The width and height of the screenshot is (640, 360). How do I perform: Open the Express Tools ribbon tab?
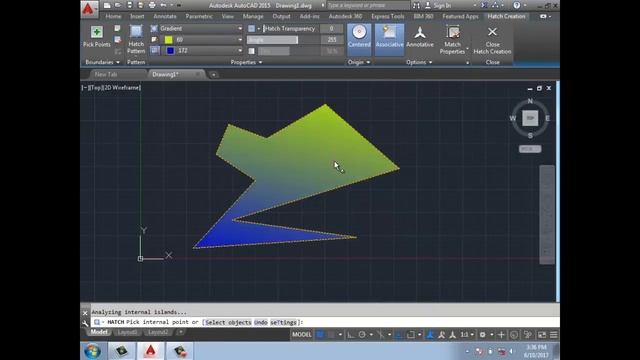point(388,16)
